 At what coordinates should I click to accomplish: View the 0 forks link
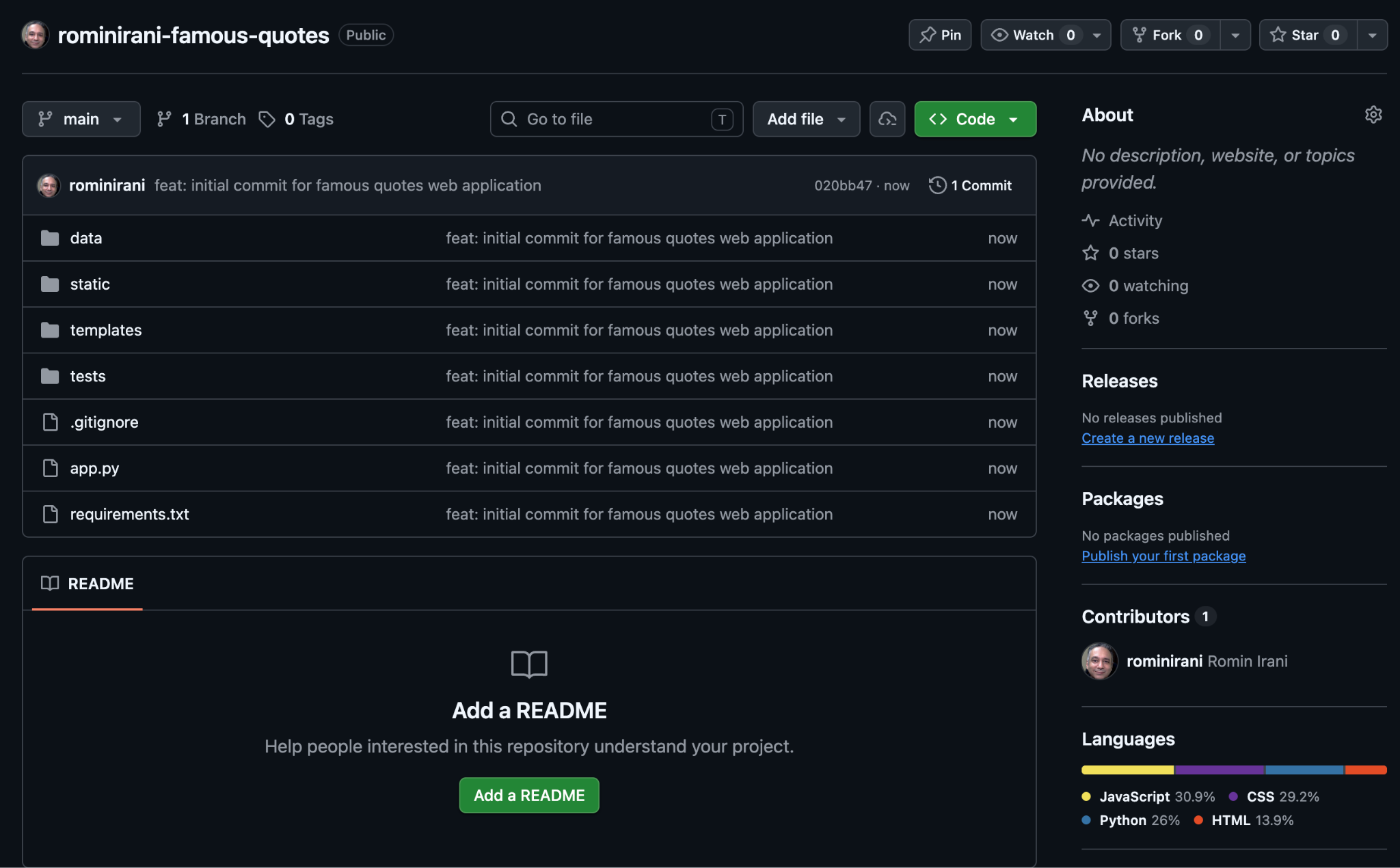(x=1134, y=318)
